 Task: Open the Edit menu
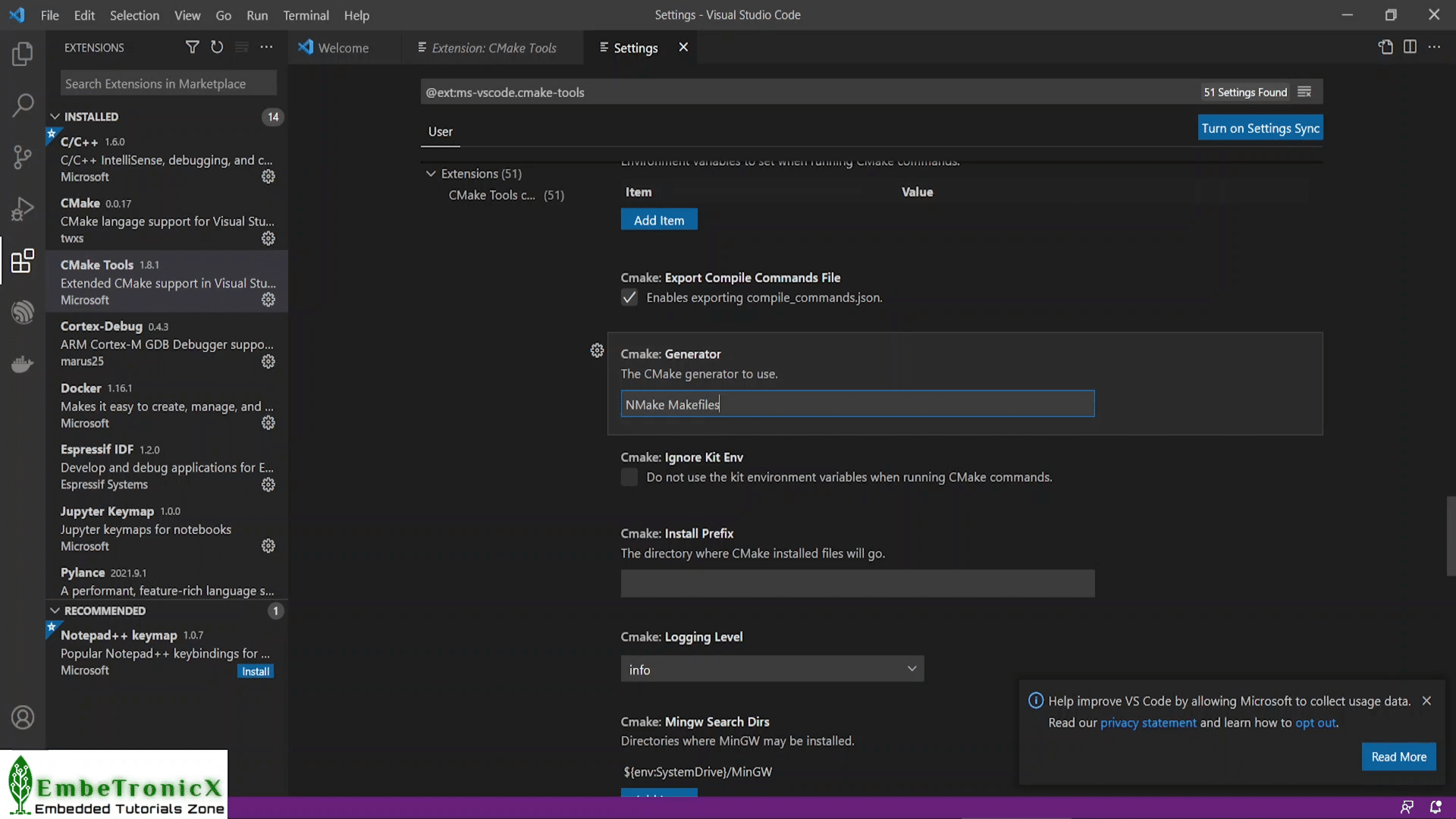[x=84, y=15]
